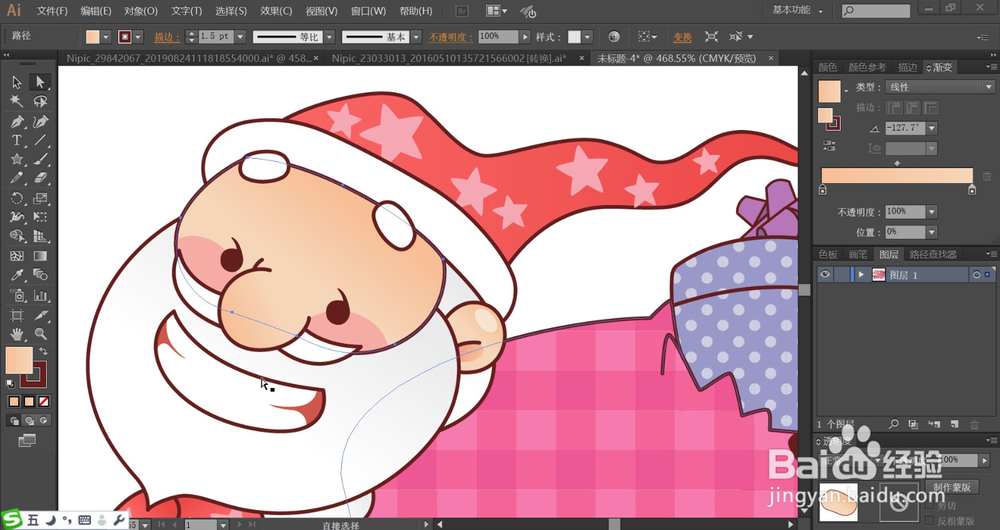This screenshot has width=1000, height=530.
Task: Select the Type tool
Action: (17, 140)
